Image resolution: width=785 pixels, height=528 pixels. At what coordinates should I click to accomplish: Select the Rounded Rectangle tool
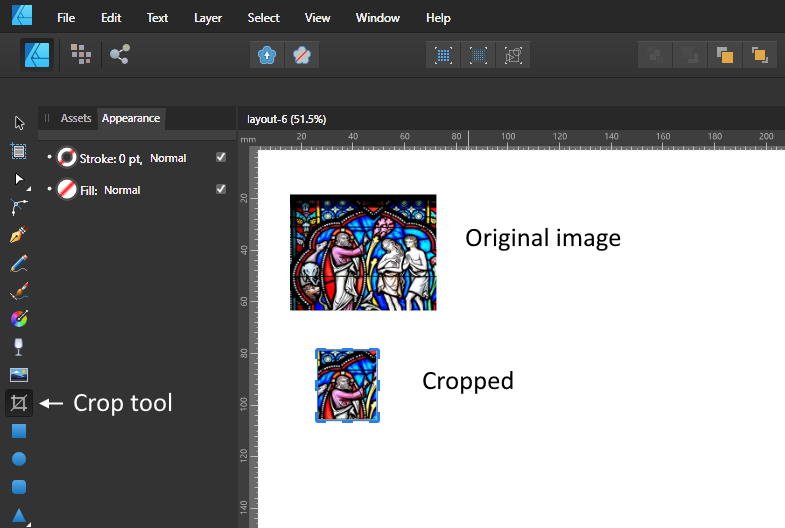click(19, 487)
